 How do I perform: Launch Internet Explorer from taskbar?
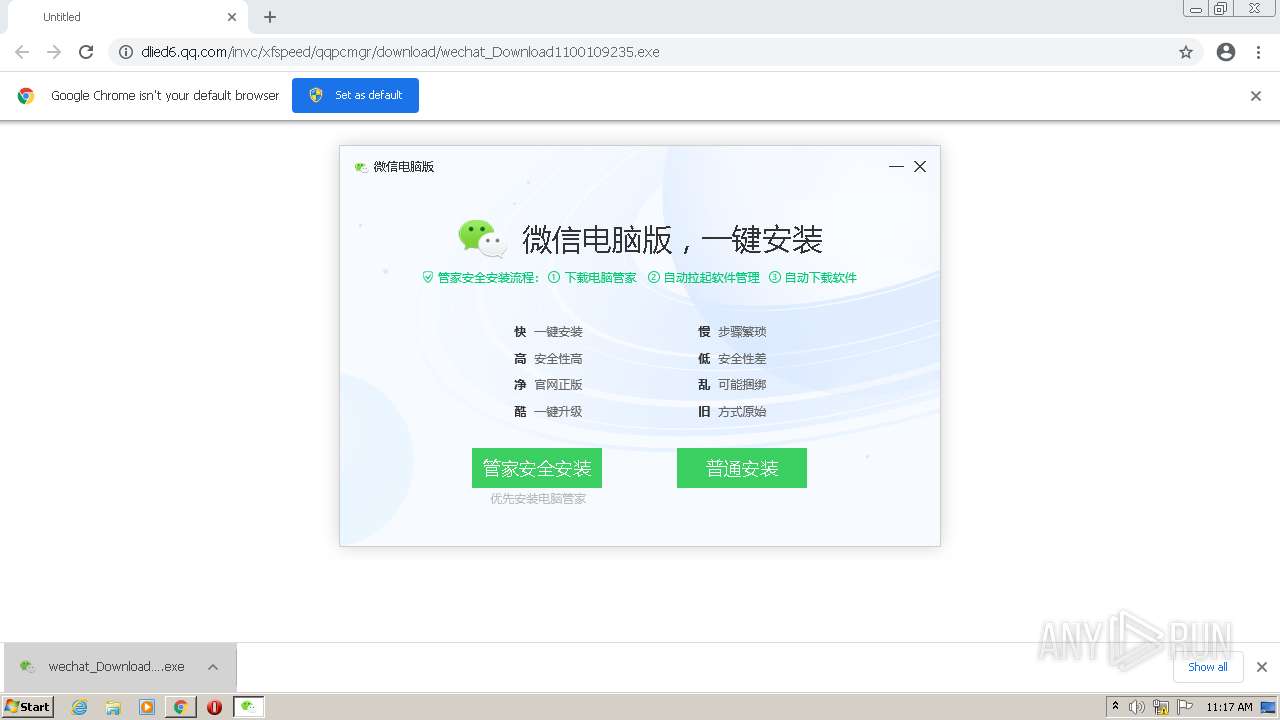(80, 707)
